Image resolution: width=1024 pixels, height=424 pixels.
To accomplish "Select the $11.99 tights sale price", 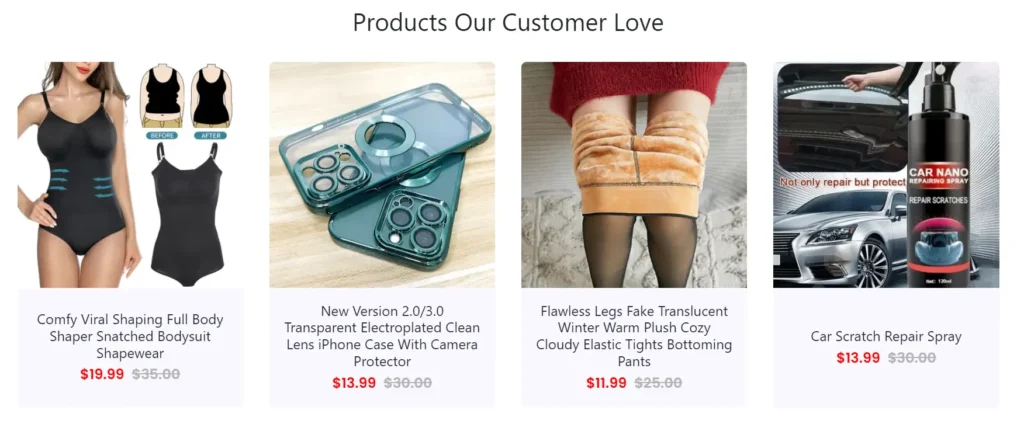I will coord(606,383).
